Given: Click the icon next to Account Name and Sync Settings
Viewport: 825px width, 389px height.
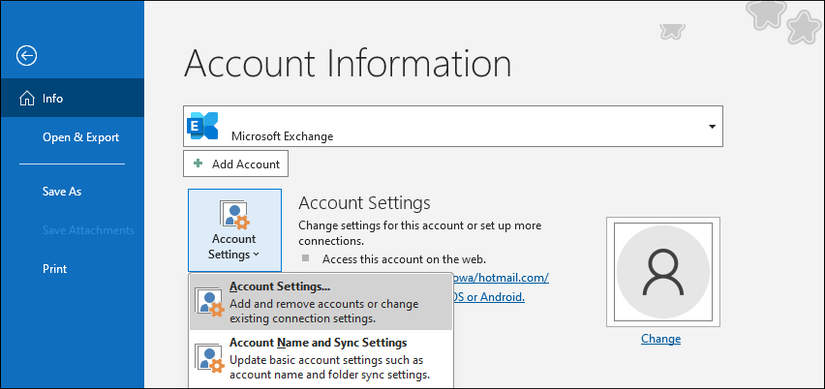Looking at the screenshot, I should coord(209,358).
